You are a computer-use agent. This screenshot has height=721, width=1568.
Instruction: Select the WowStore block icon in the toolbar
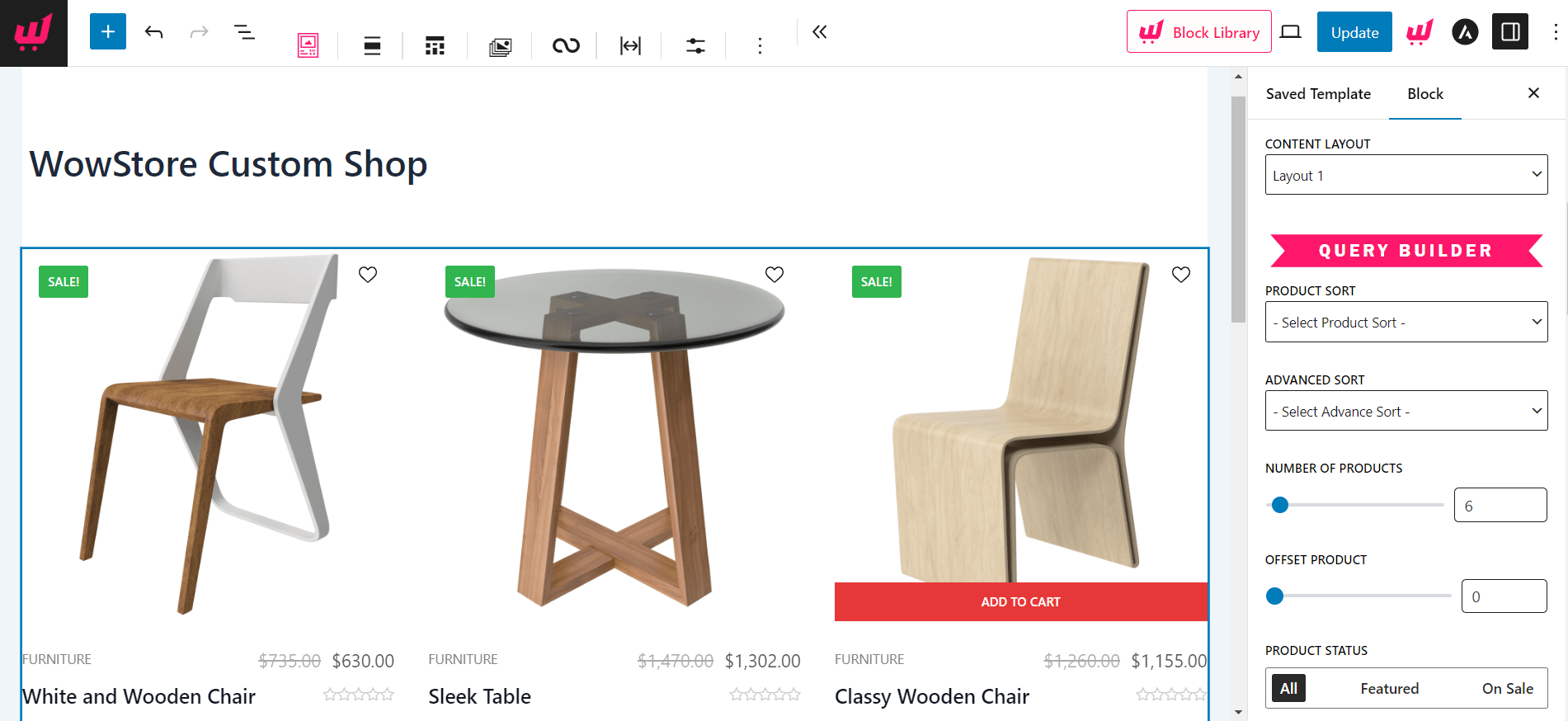click(307, 46)
